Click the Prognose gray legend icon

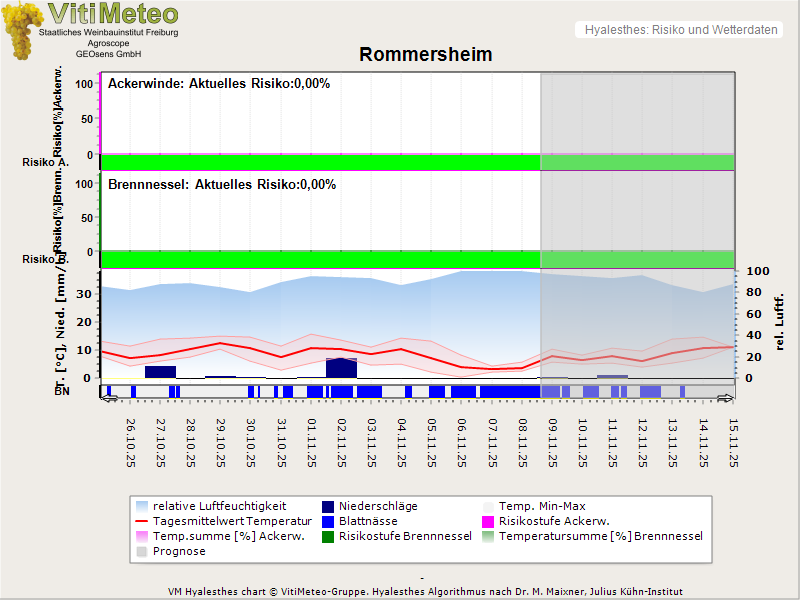[142, 551]
